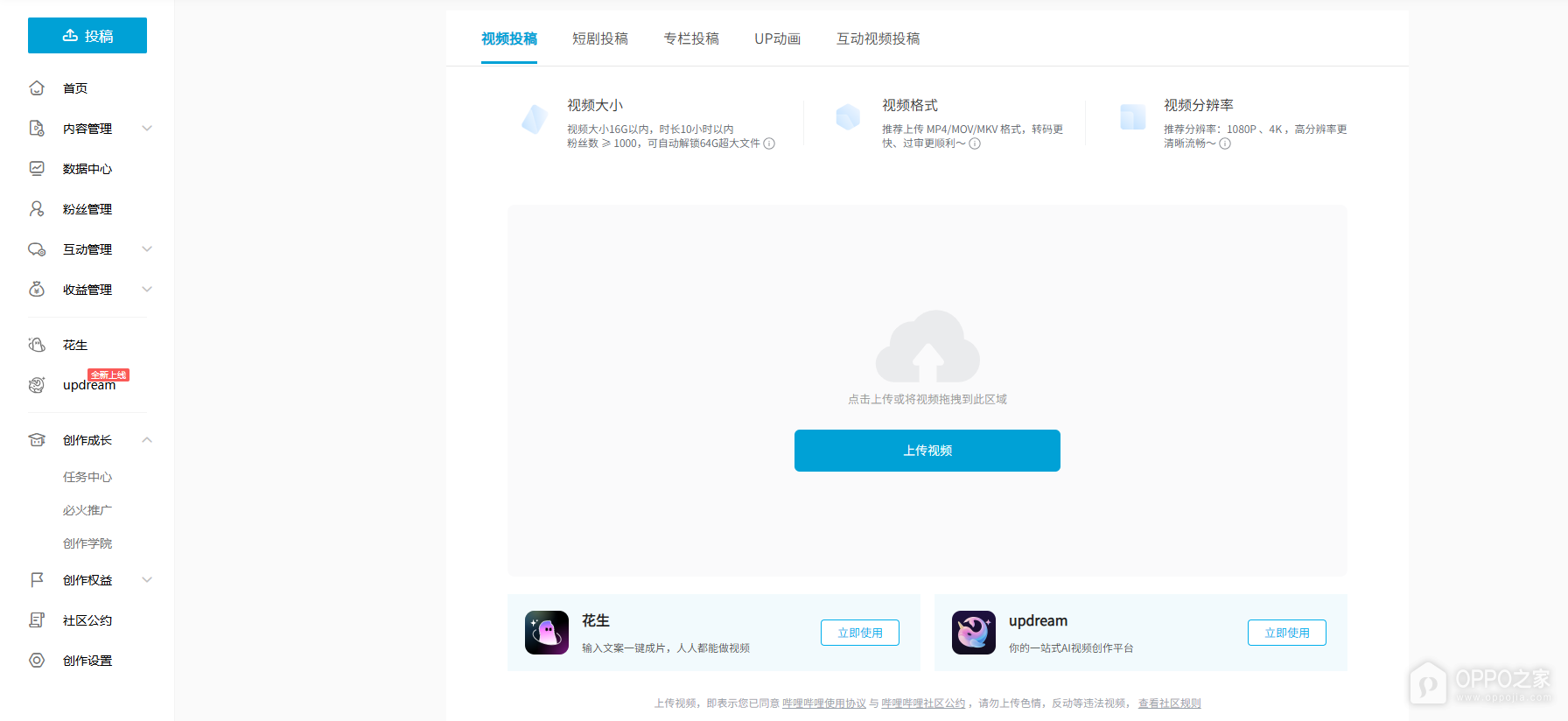Click the updream sidebar icon
Screen dimensions: 1568x721
click(x=37, y=384)
